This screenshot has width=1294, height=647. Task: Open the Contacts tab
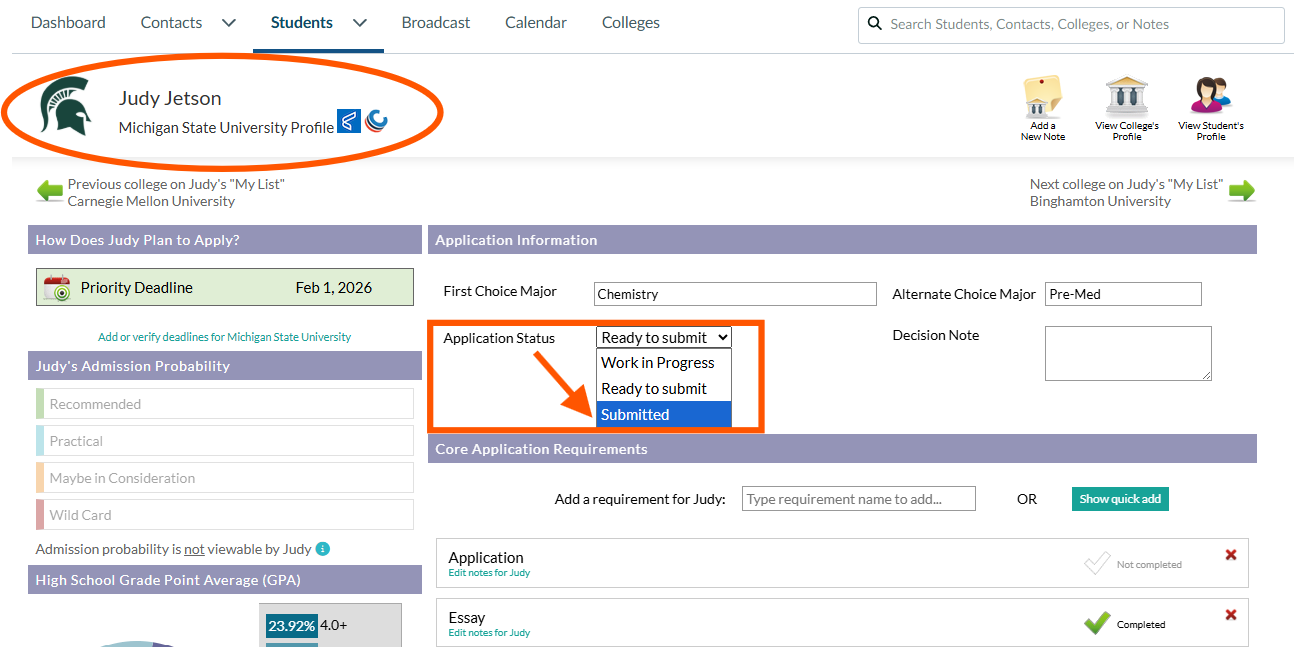coord(171,22)
